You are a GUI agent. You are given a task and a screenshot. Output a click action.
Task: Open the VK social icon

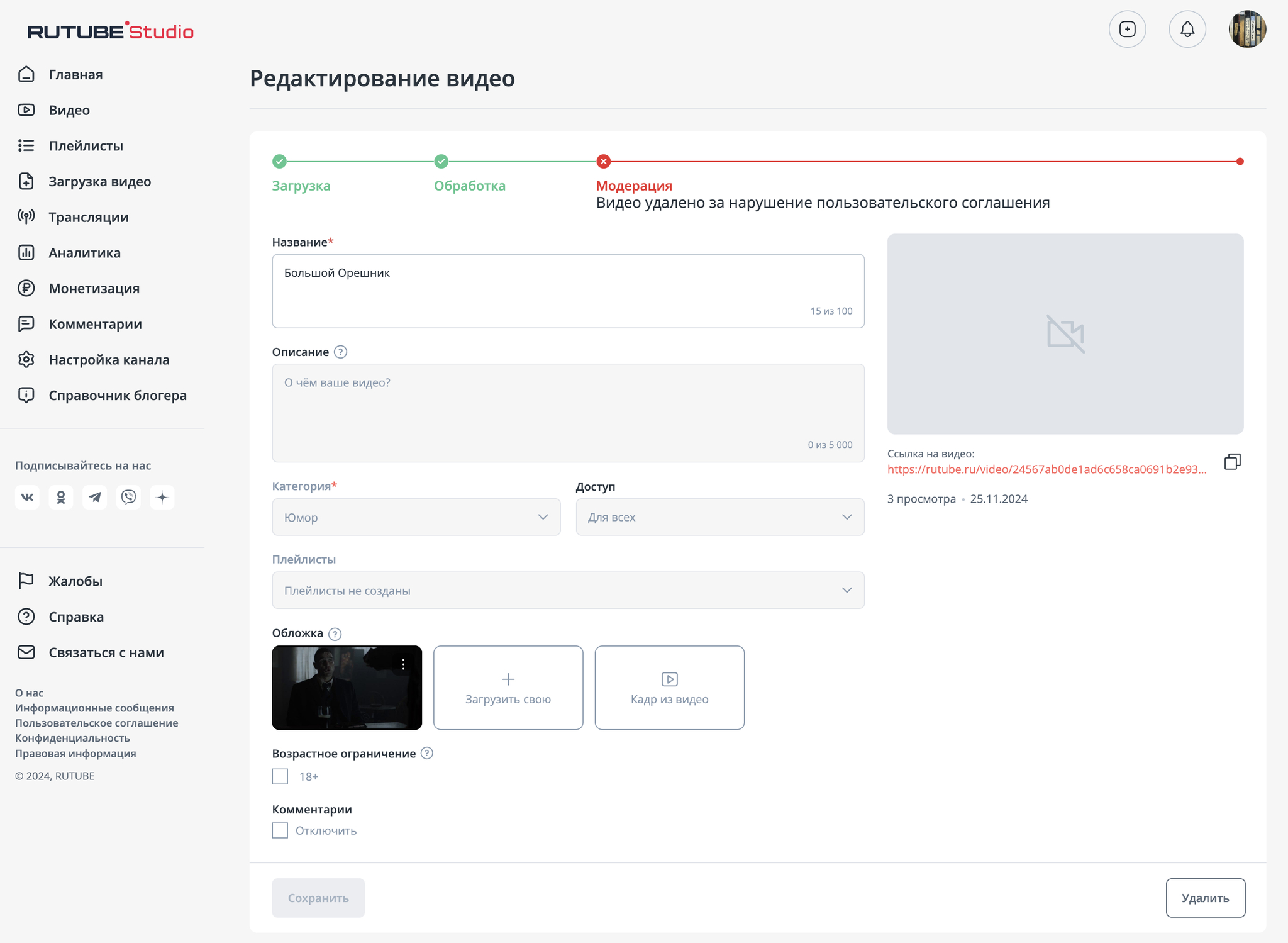pos(27,497)
